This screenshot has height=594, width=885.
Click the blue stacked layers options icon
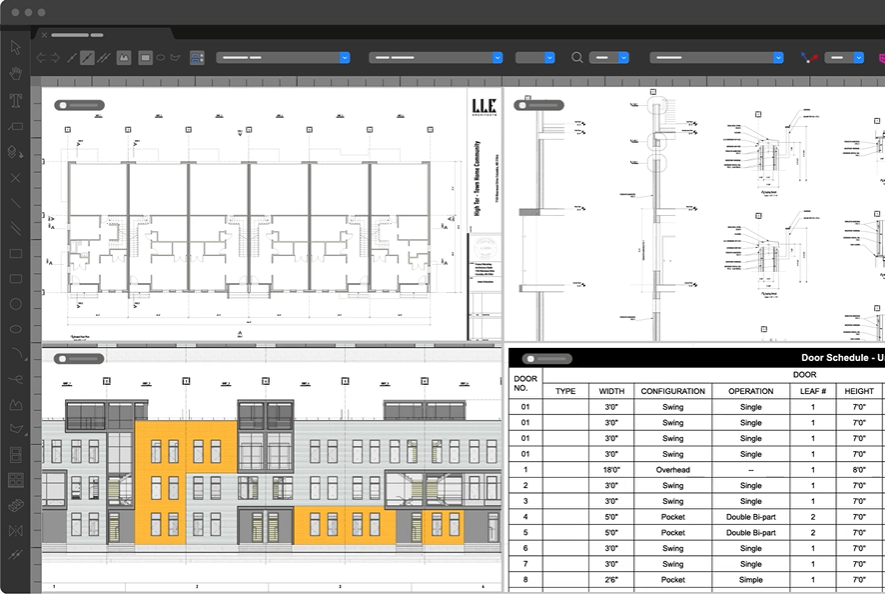pyautogui.click(x=197, y=58)
